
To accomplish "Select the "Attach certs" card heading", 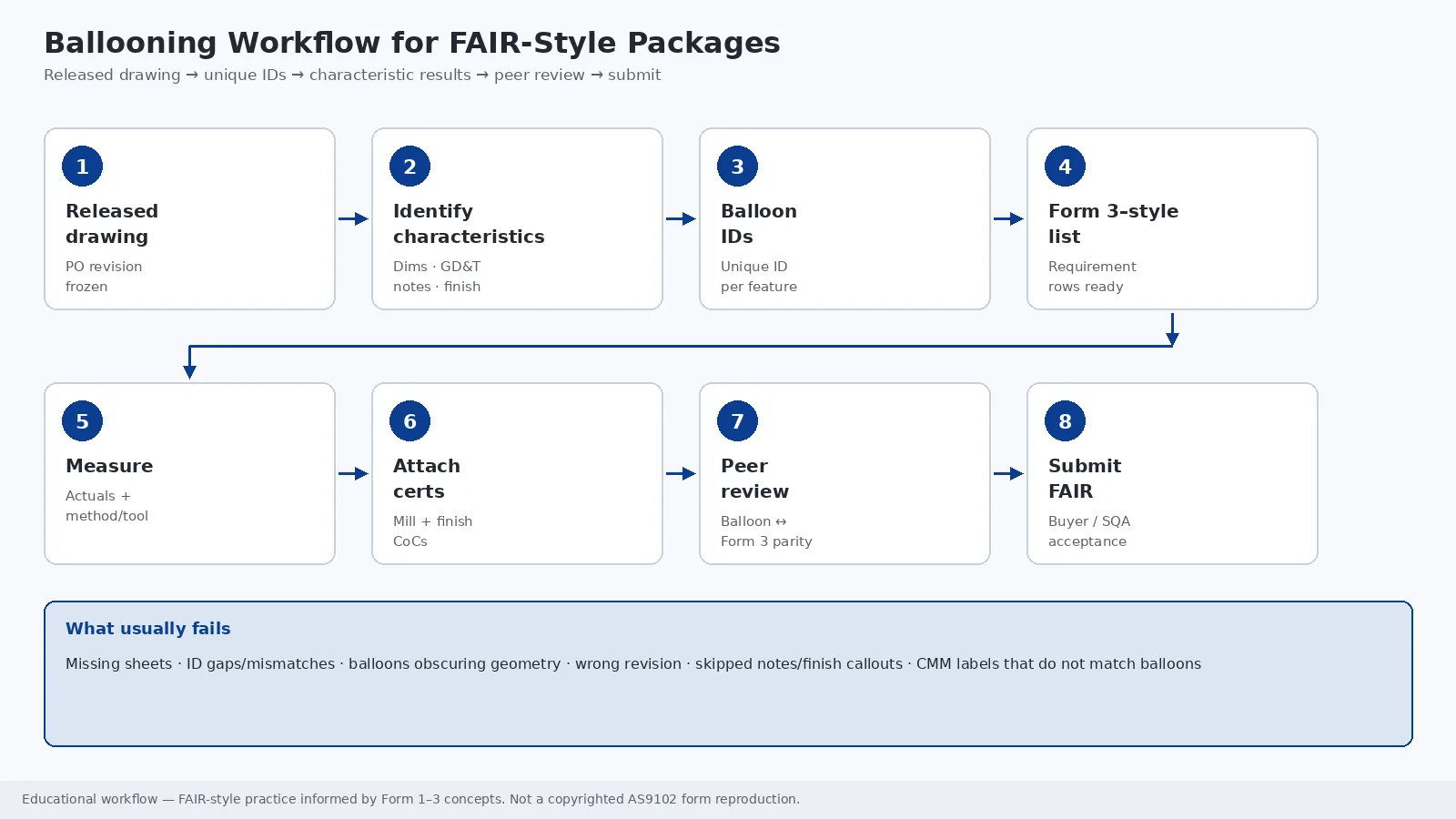I will (427, 479).
